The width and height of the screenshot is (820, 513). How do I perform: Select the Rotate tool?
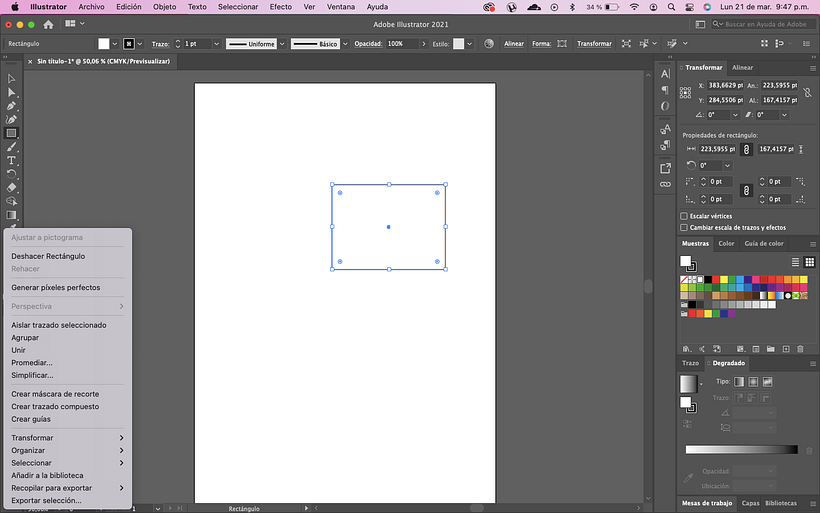click(x=12, y=174)
